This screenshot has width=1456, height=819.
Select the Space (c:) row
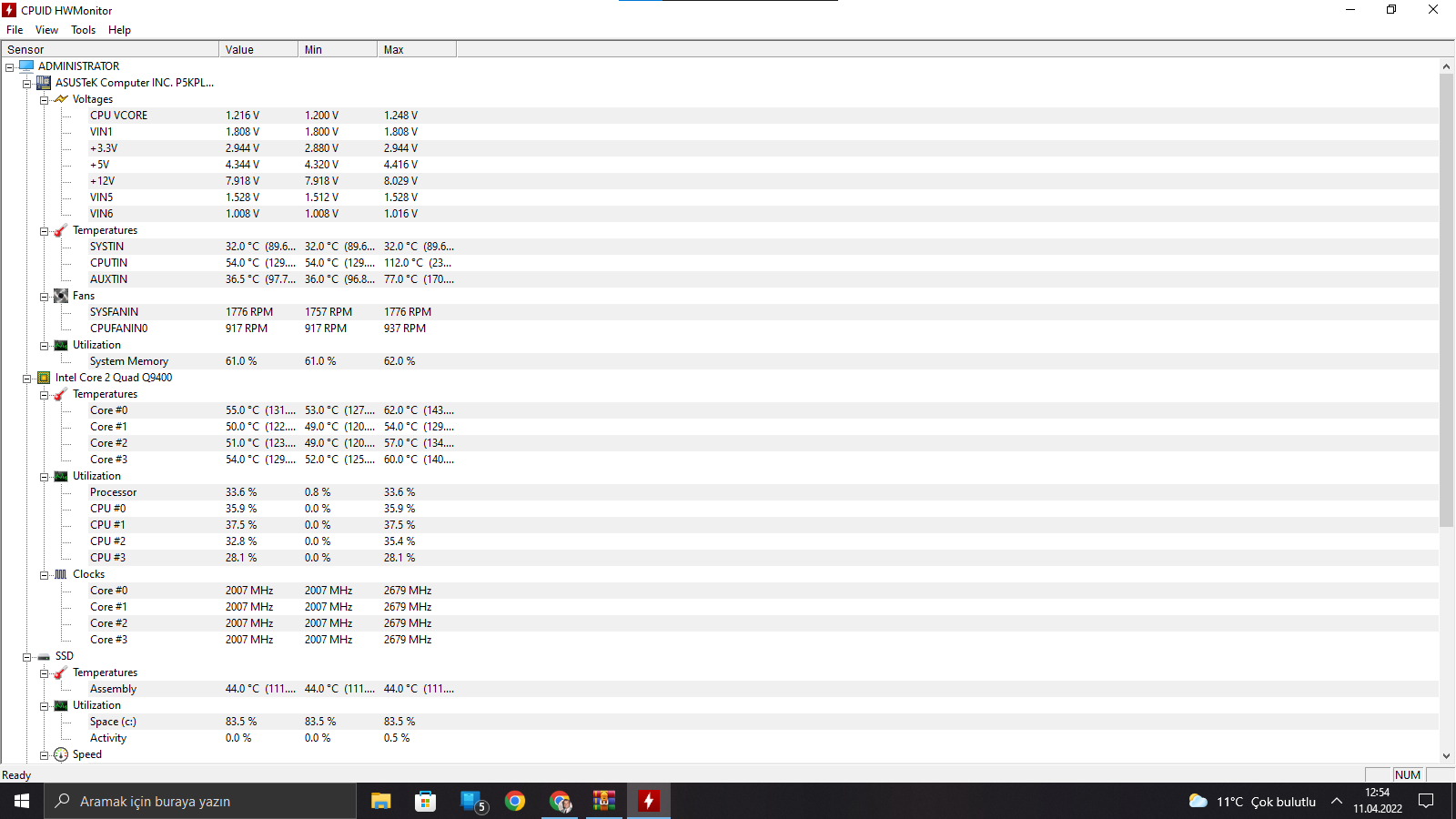(x=720, y=722)
